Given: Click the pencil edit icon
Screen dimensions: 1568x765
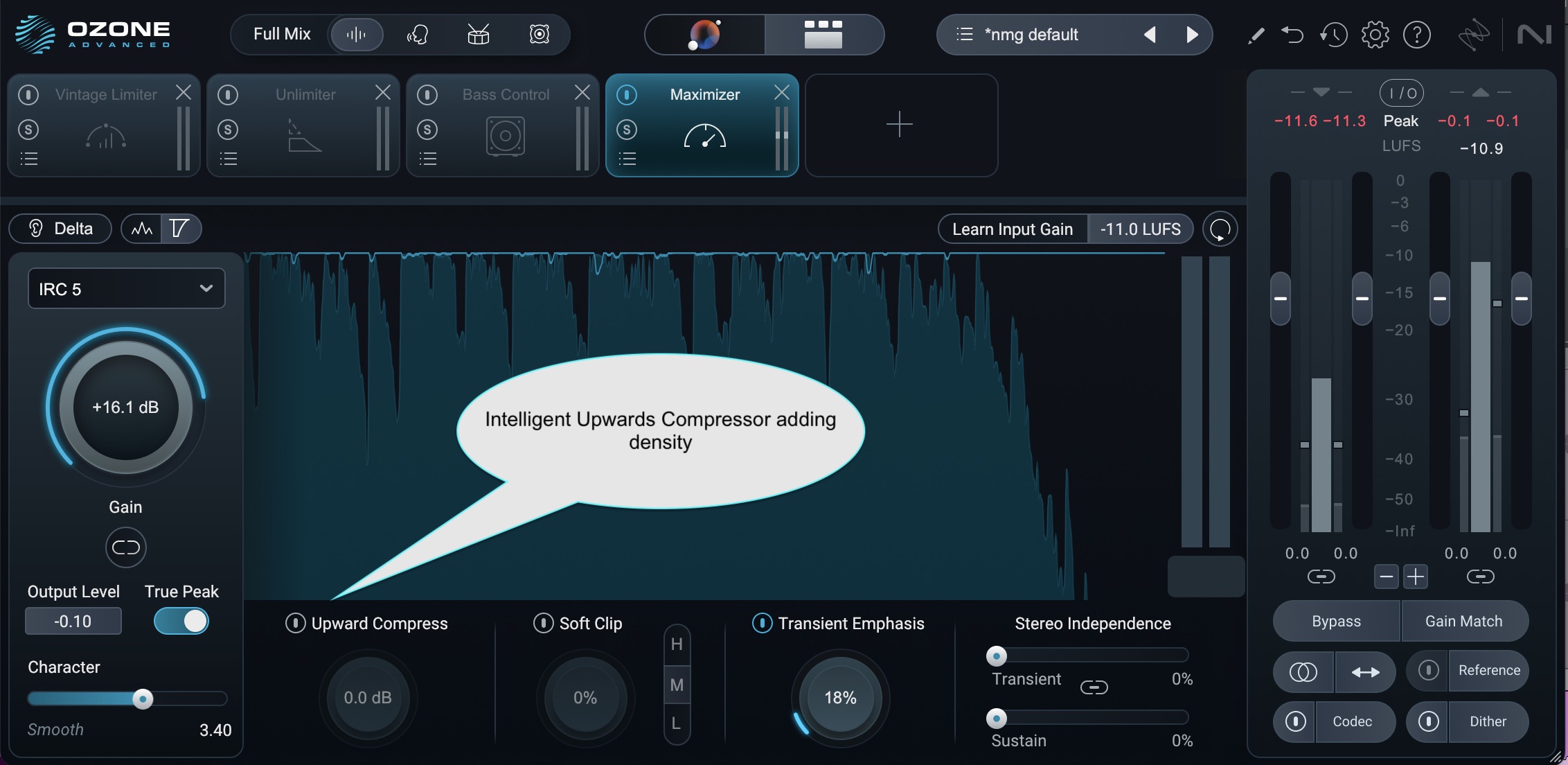Looking at the screenshot, I should [x=1256, y=35].
